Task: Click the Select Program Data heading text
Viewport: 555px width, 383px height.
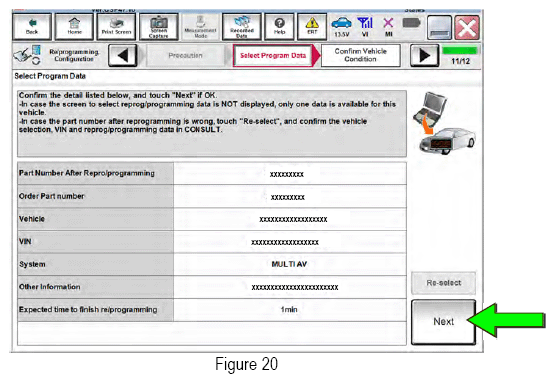Action: pyautogui.click(x=50, y=76)
